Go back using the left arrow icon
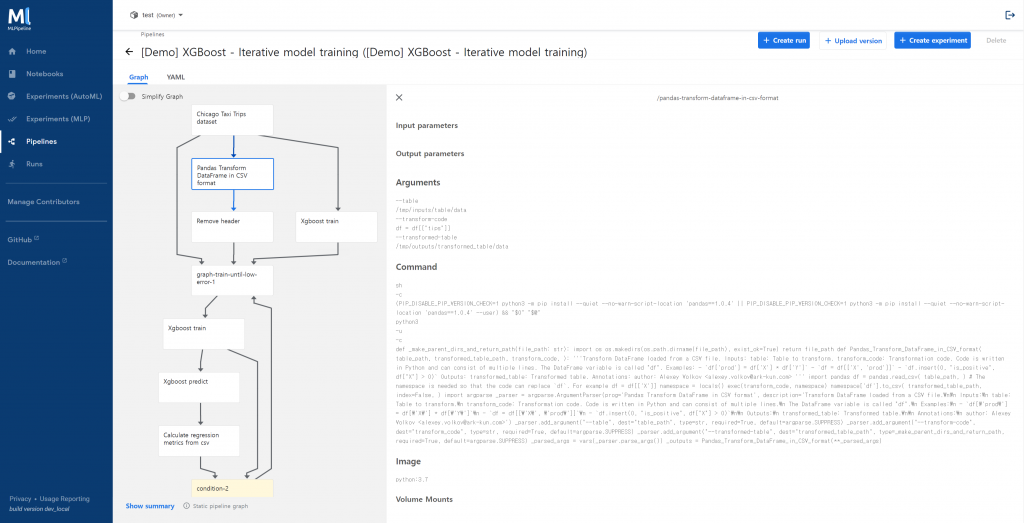This screenshot has width=1024, height=523. click(x=129, y=52)
